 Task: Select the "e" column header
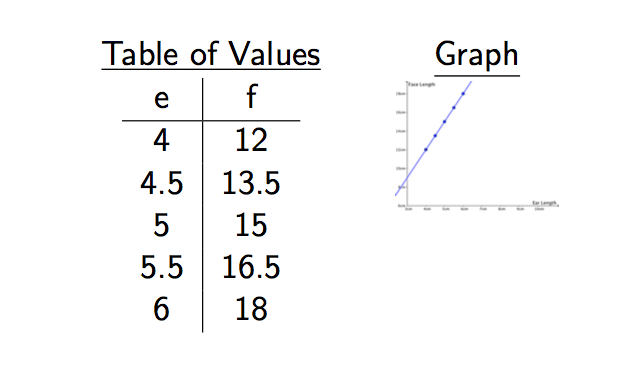[161, 98]
